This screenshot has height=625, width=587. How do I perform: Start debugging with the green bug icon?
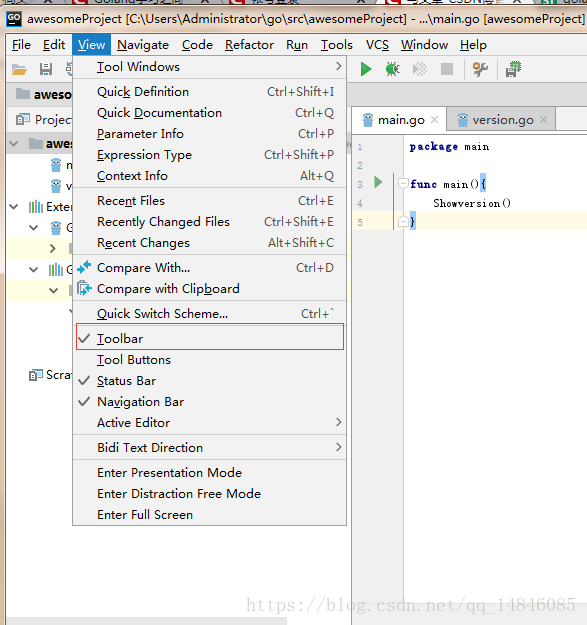click(x=393, y=69)
